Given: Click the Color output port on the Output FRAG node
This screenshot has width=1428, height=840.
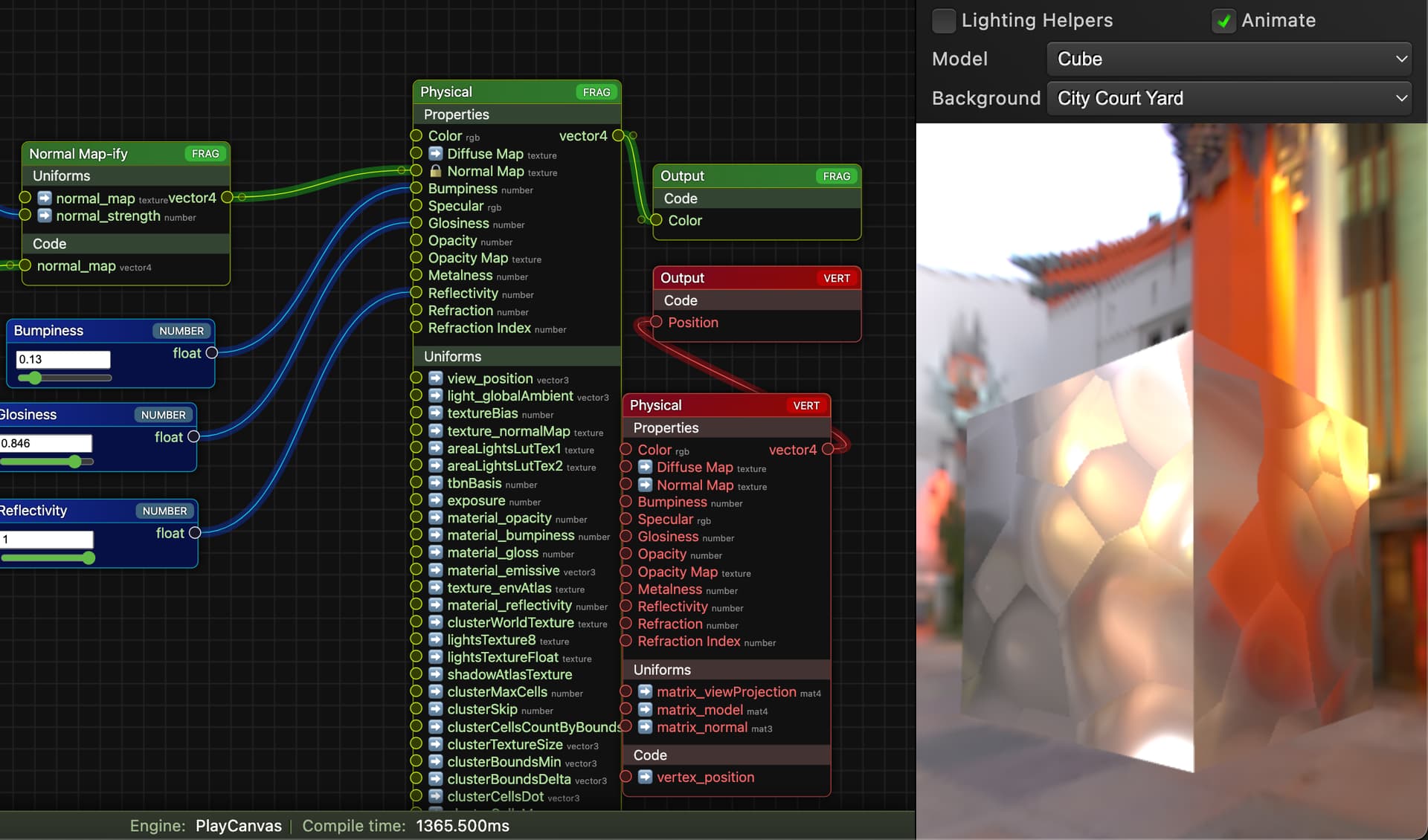Looking at the screenshot, I should coord(655,221).
